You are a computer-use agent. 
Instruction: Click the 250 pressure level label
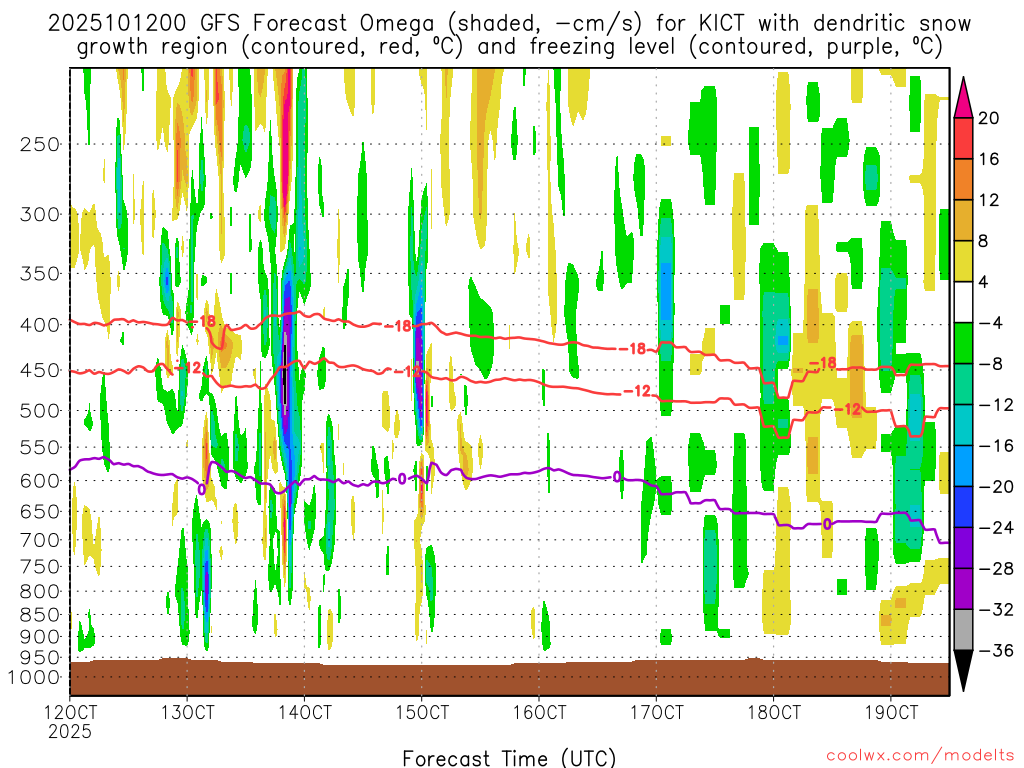pyautogui.click(x=40, y=144)
